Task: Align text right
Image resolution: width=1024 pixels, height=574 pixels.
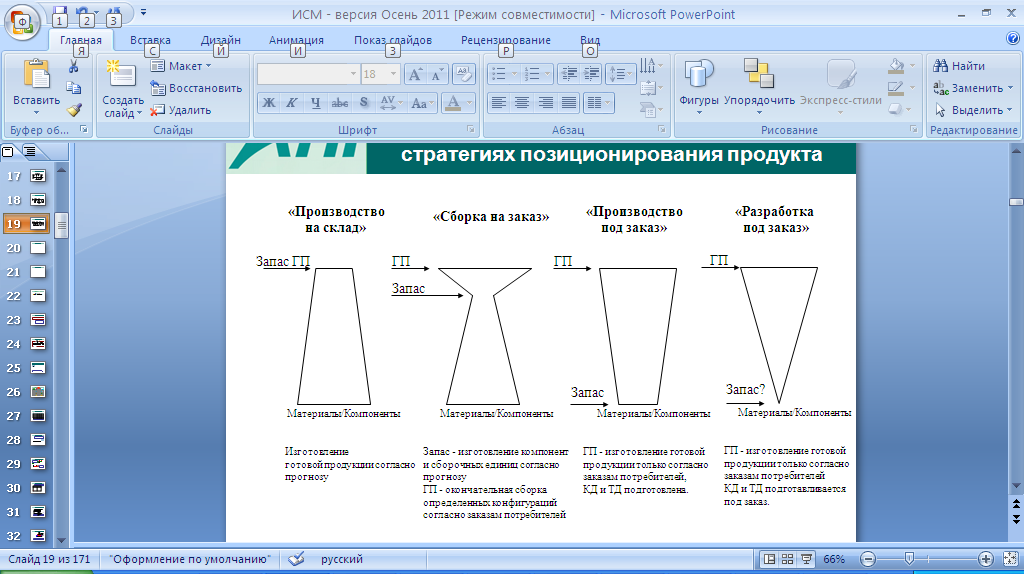Action: (545, 103)
